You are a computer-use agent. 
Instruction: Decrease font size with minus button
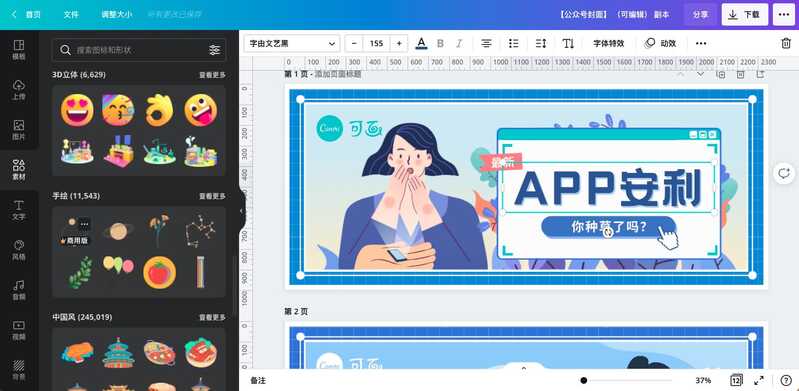354,43
